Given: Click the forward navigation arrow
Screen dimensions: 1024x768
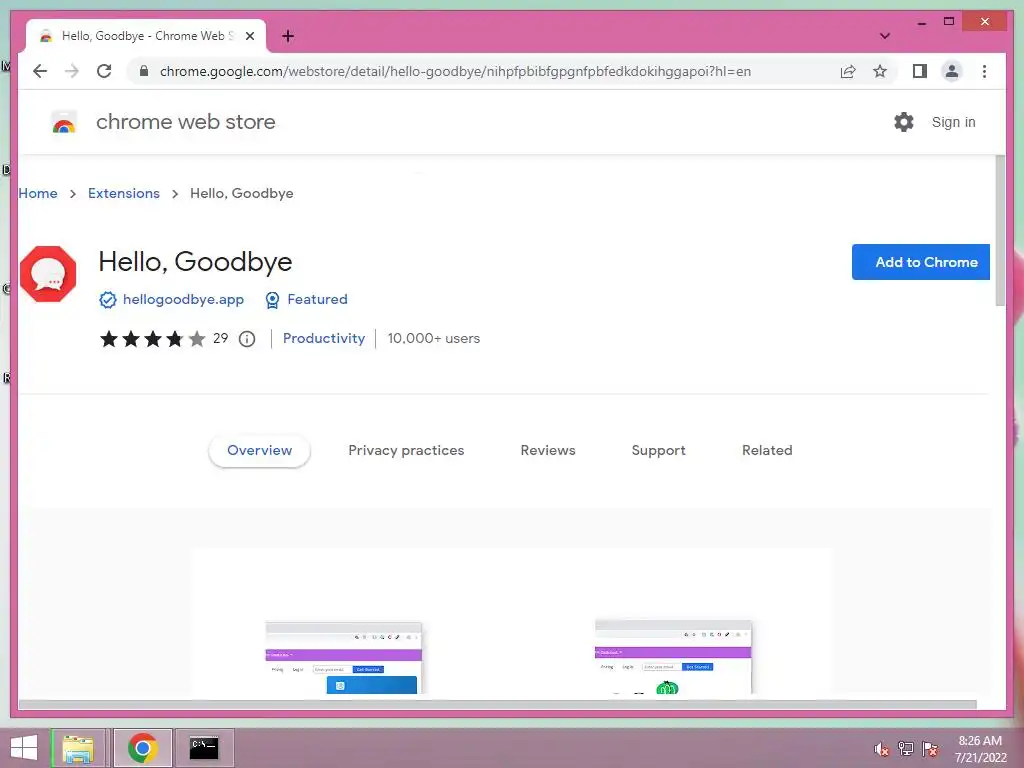Looking at the screenshot, I should (x=72, y=71).
